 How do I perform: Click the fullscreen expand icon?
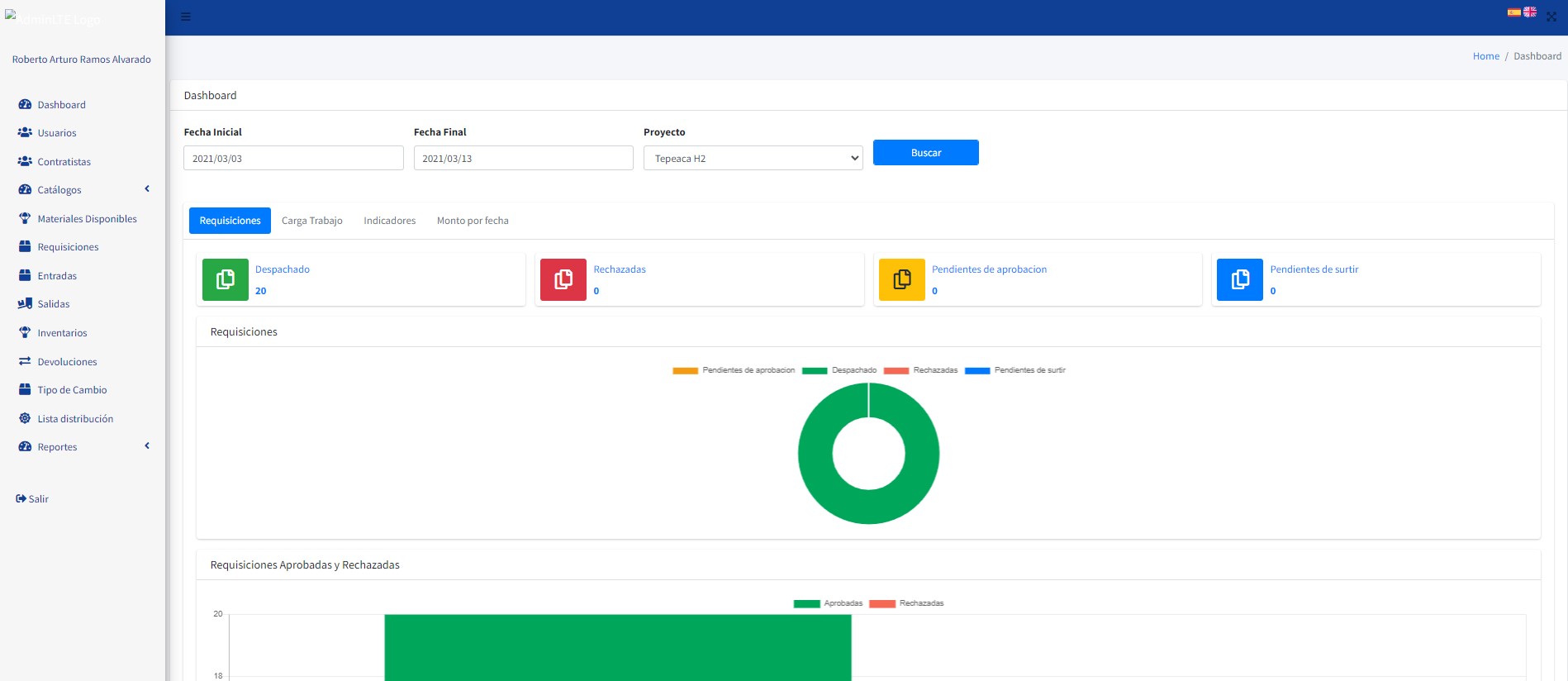coord(1551,17)
